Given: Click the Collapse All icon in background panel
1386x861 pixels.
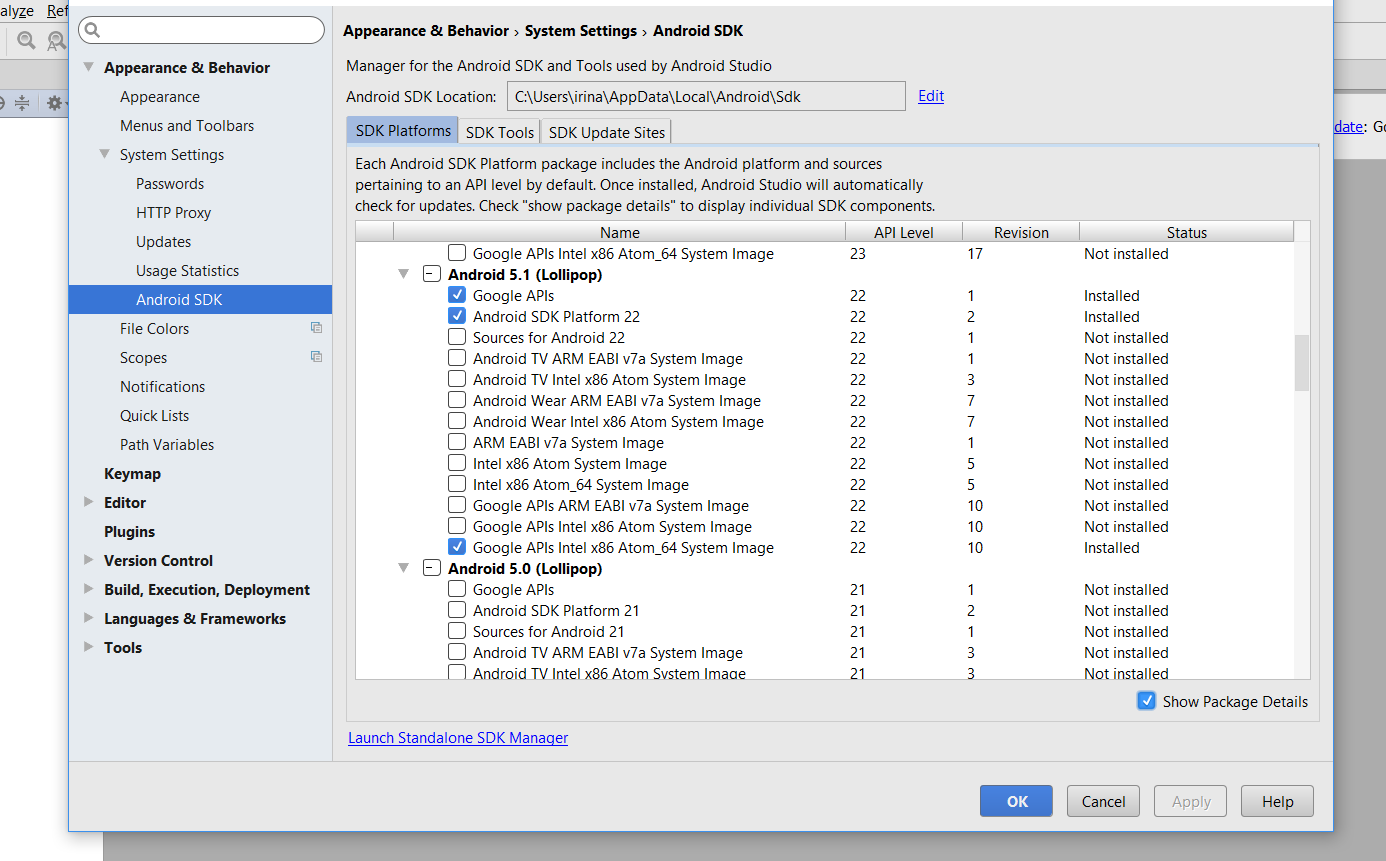Looking at the screenshot, I should tap(22, 103).
